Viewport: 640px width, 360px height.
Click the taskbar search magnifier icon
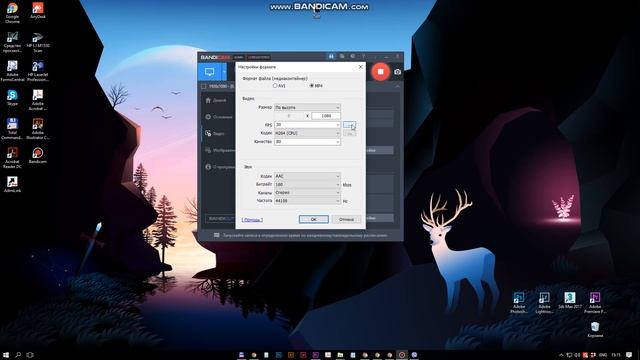pyautogui.click(x=18, y=355)
